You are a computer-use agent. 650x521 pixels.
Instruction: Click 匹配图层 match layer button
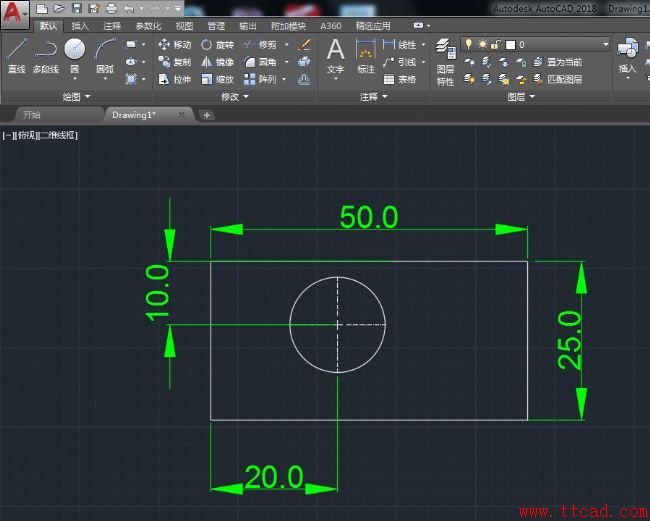[559, 79]
